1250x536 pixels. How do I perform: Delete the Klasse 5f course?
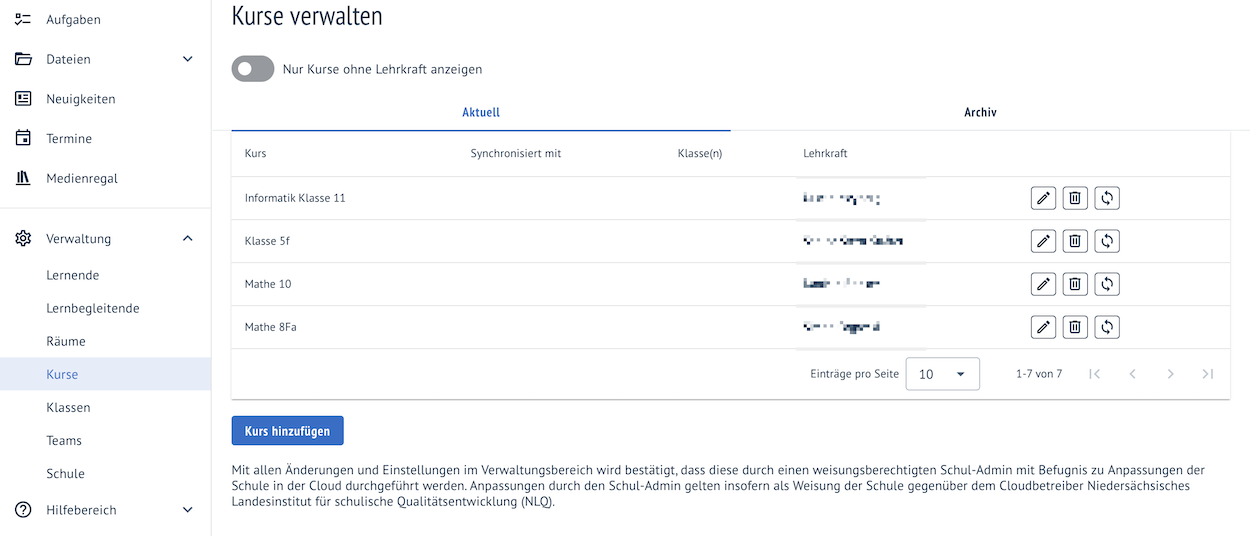pyautogui.click(x=1075, y=241)
